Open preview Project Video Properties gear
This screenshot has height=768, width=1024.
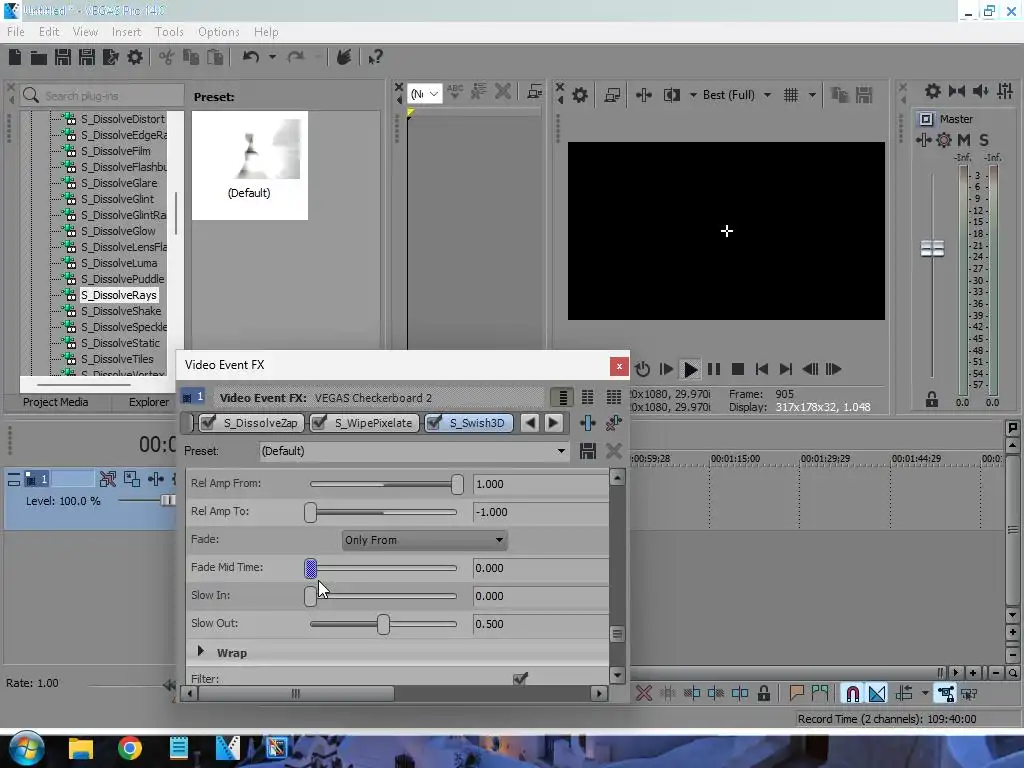(x=580, y=95)
